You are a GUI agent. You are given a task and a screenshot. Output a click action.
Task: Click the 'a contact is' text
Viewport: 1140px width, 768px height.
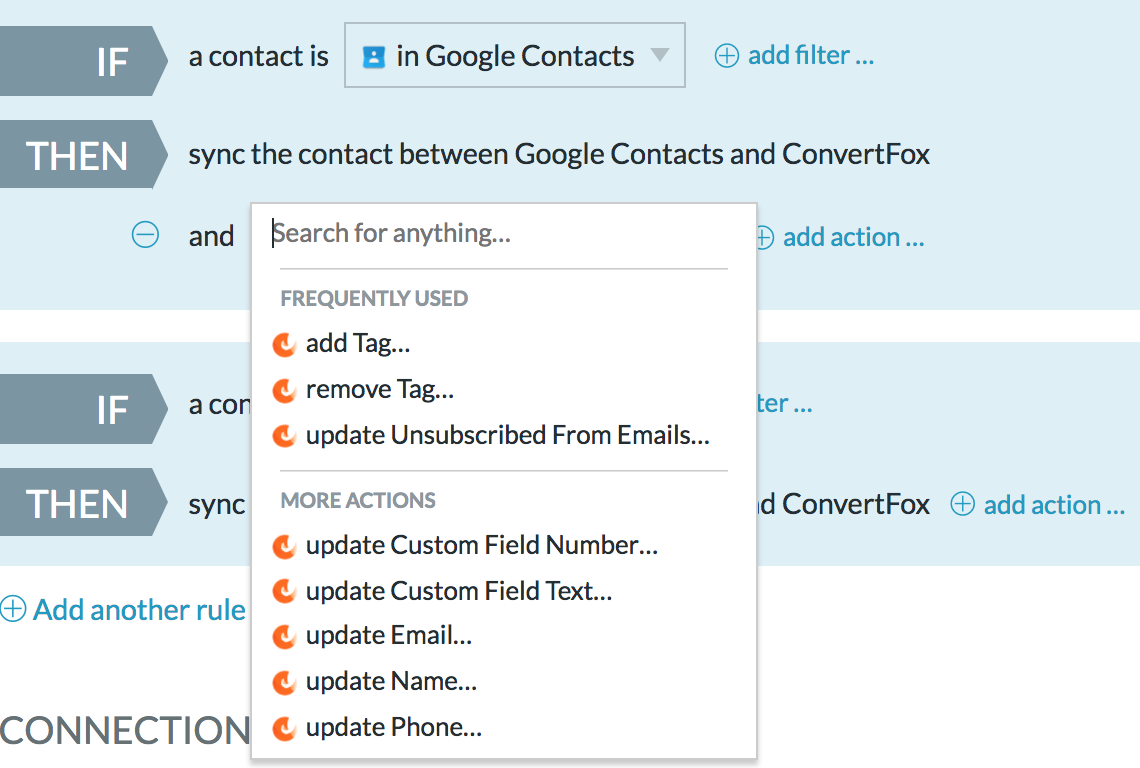click(x=258, y=56)
